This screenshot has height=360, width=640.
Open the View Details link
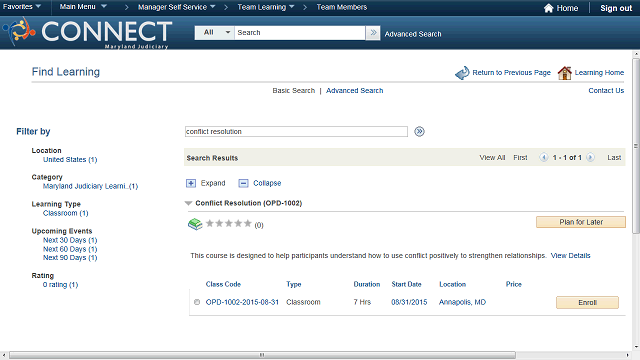(570, 256)
